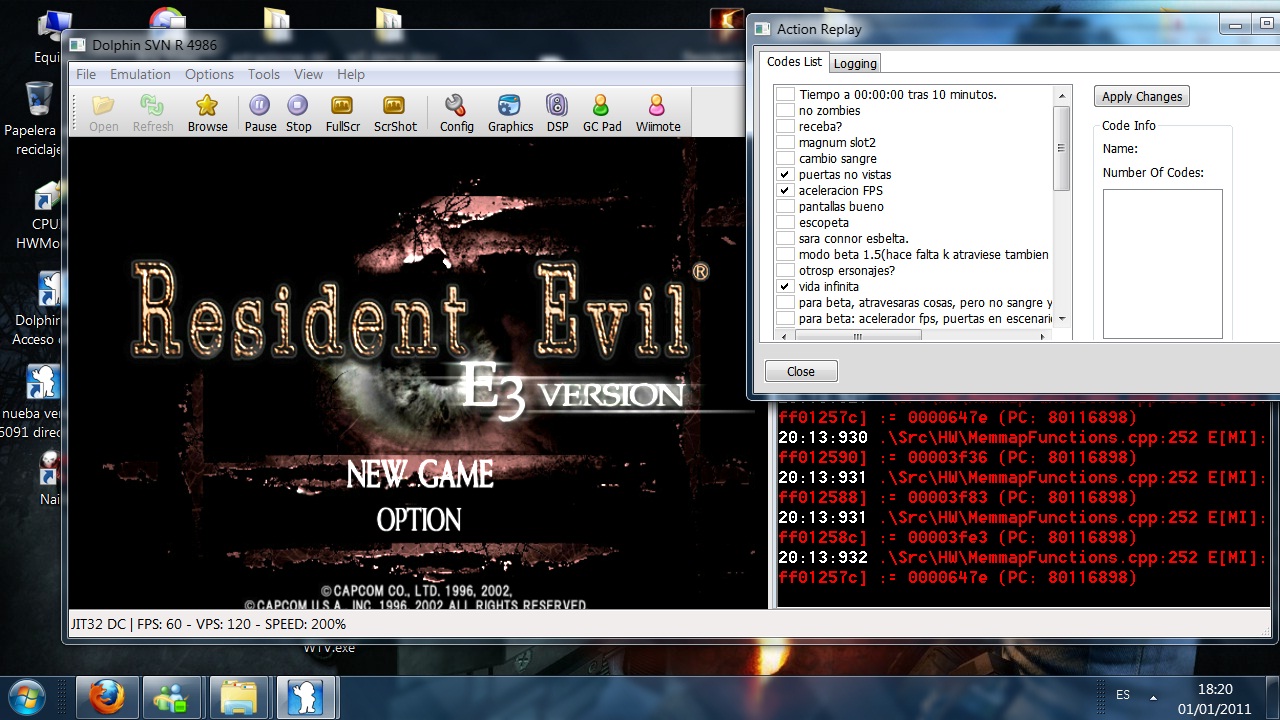Open Firefox from the taskbar
The height and width of the screenshot is (720, 1280).
pos(106,696)
